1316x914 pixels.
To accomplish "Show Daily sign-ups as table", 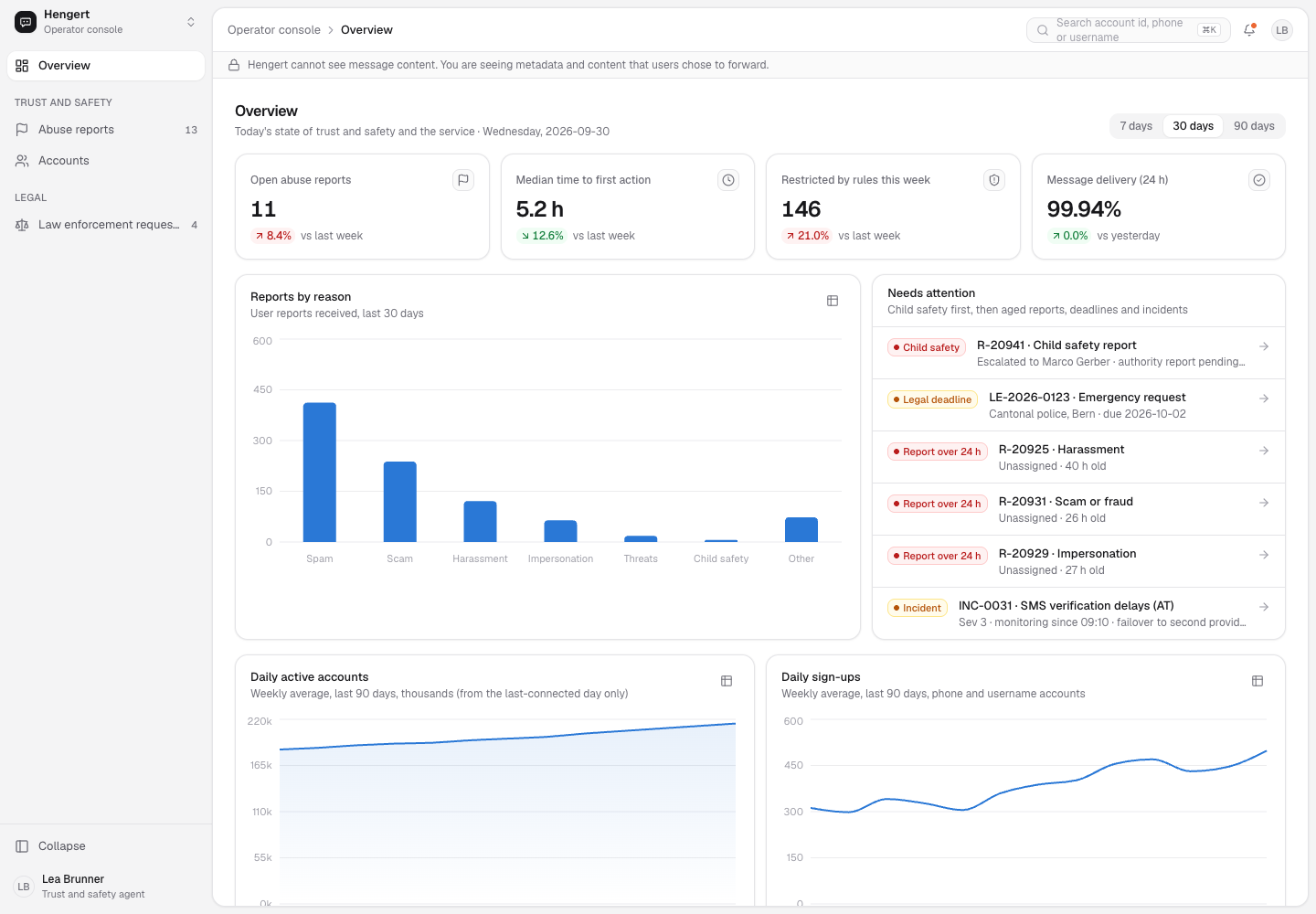I will click(1258, 681).
